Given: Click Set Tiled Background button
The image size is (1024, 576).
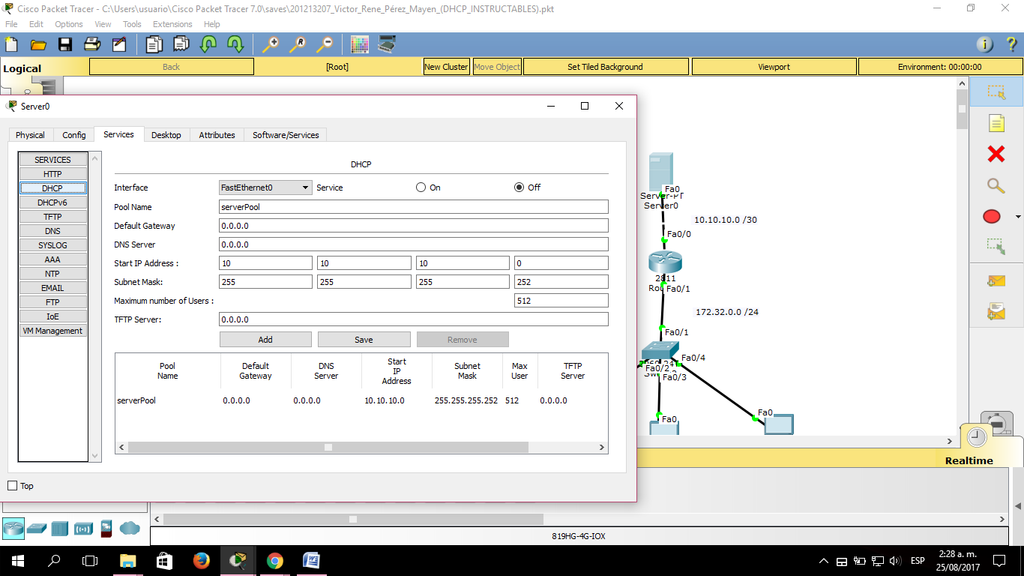Looking at the screenshot, I should [x=605, y=67].
